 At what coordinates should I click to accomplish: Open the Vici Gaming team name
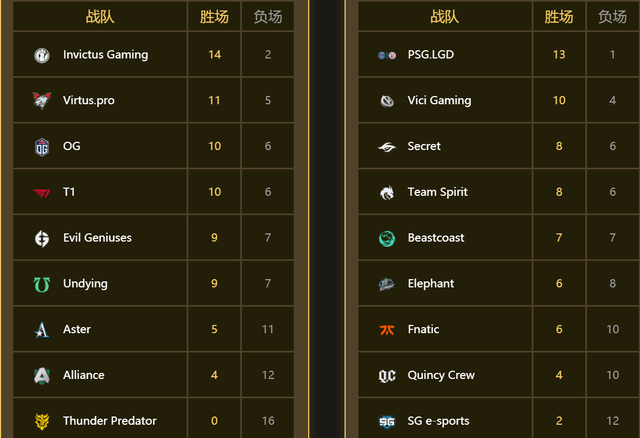439,100
